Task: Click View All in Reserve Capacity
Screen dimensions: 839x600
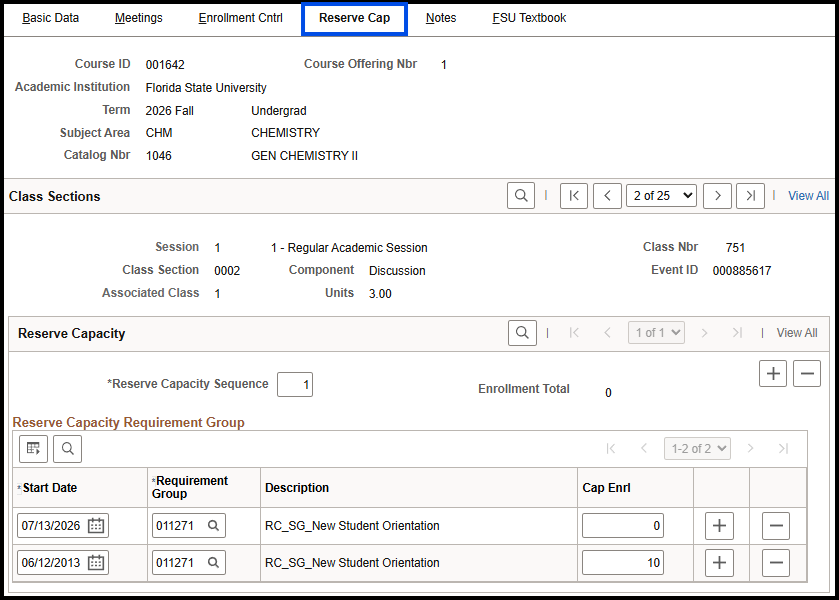Action: pos(797,333)
